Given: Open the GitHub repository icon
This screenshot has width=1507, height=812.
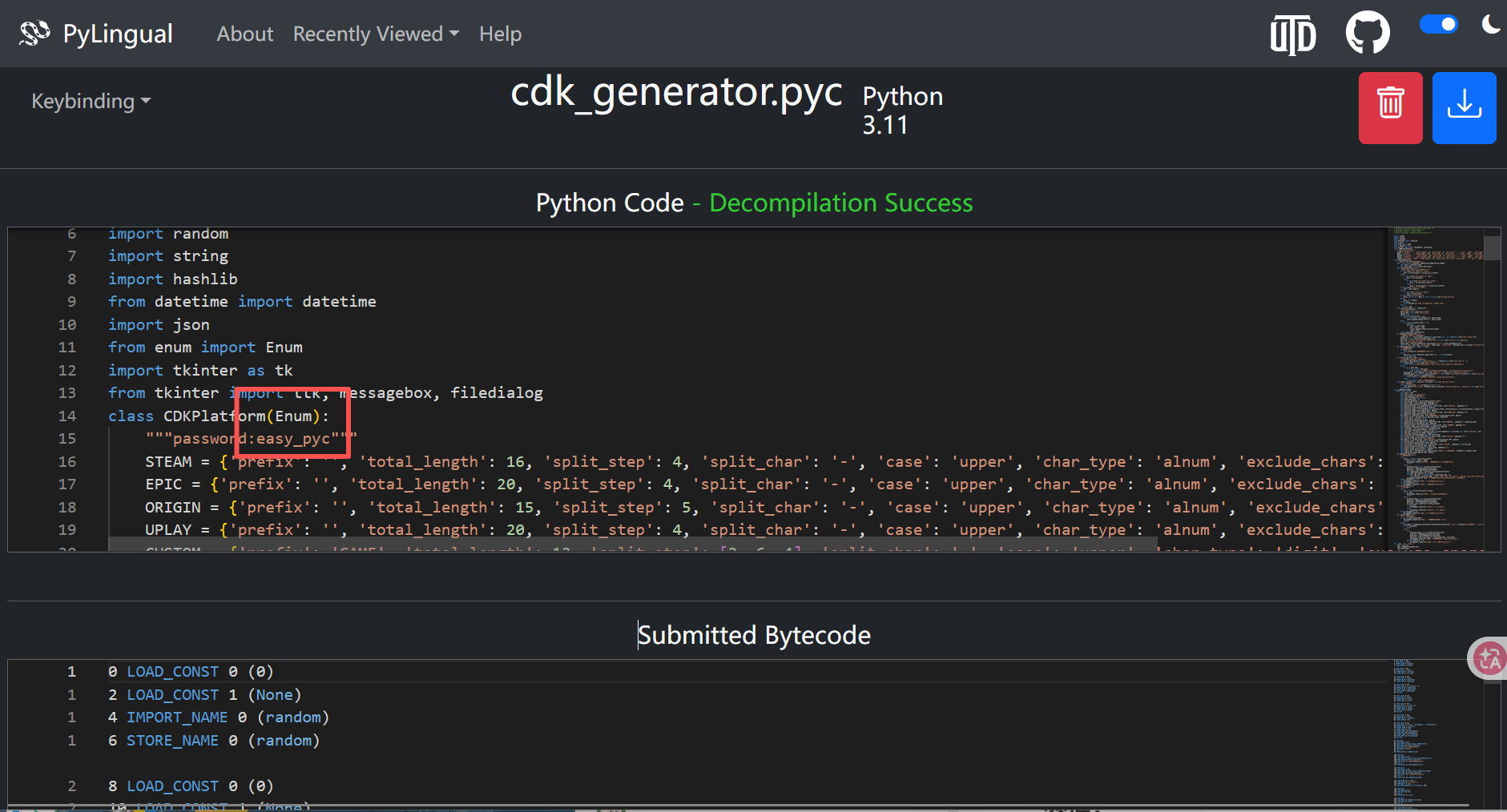Looking at the screenshot, I should (x=1368, y=33).
